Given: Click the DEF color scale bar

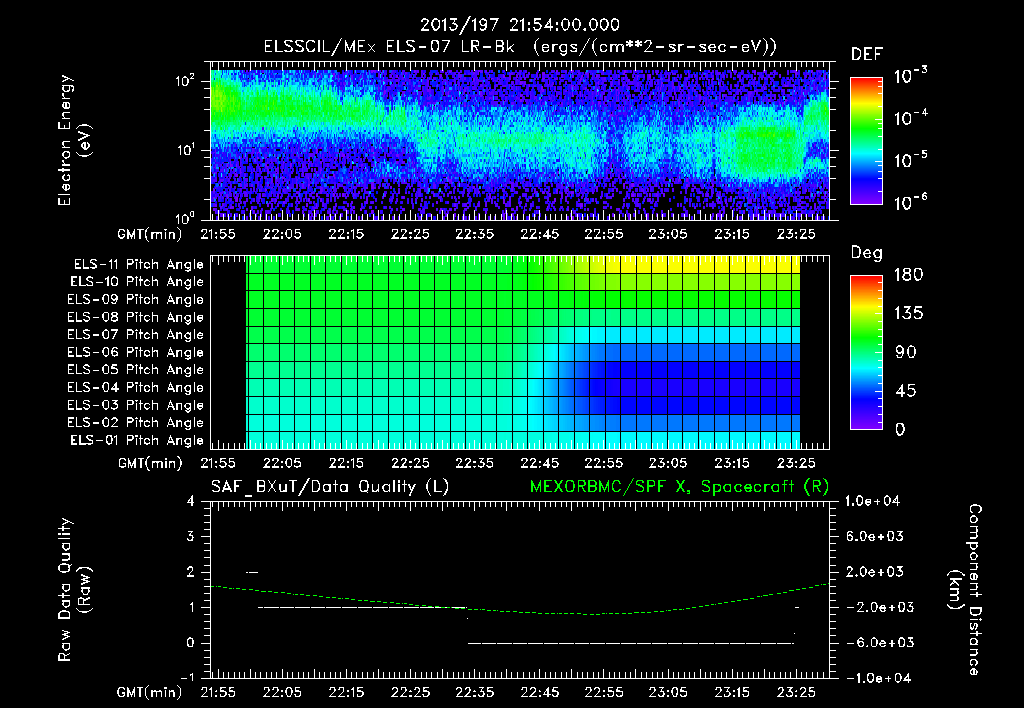Looking at the screenshot, I should [x=866, y=140].
